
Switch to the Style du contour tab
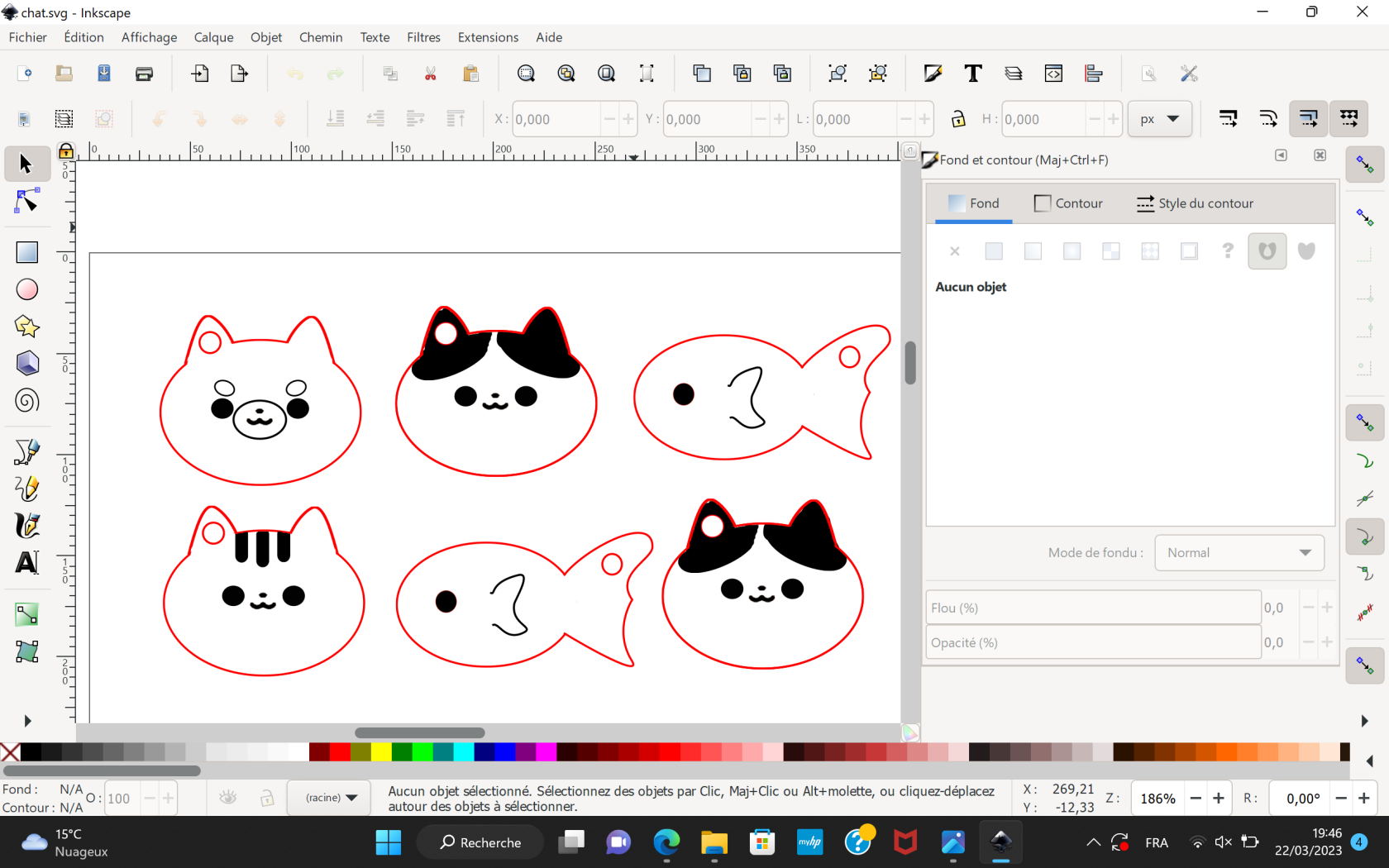(1195, 203)
